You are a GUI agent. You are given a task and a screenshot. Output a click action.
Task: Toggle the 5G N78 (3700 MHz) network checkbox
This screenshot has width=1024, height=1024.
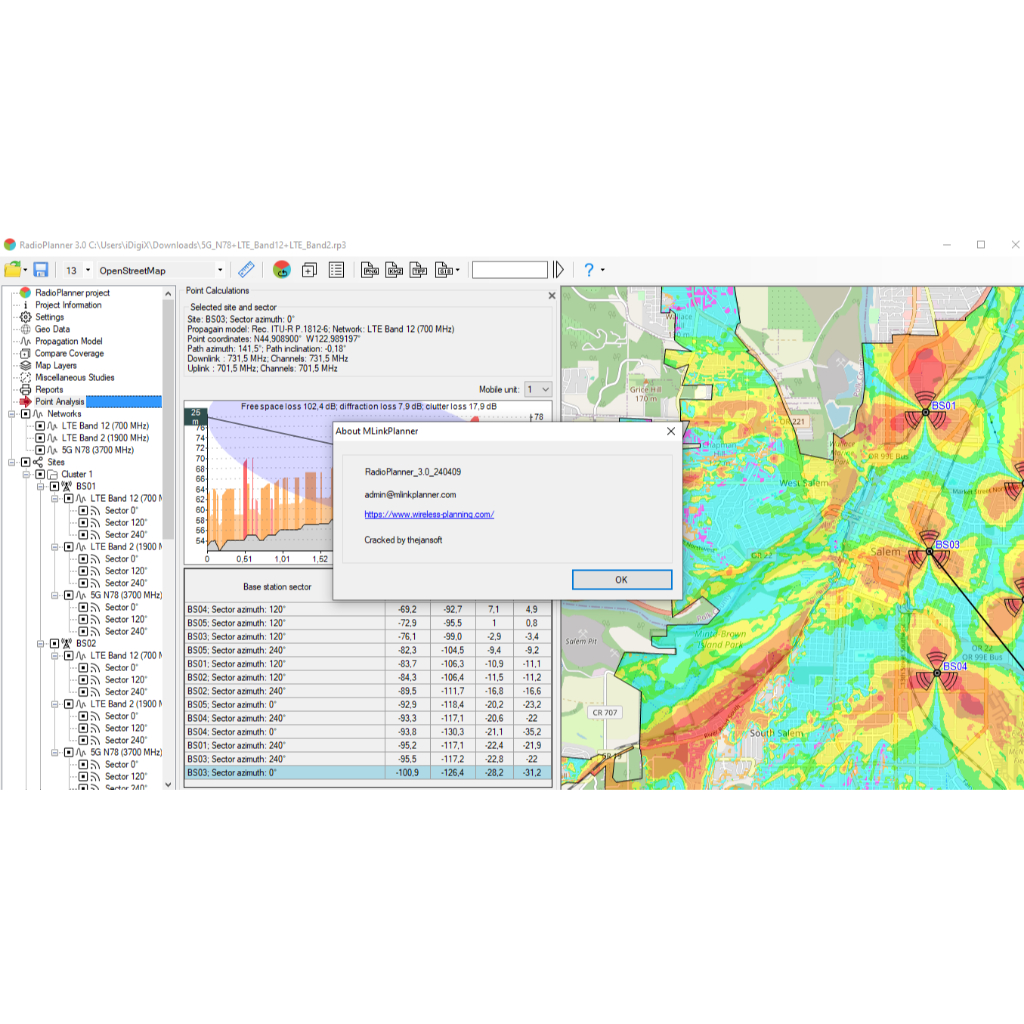coord(41,450)
